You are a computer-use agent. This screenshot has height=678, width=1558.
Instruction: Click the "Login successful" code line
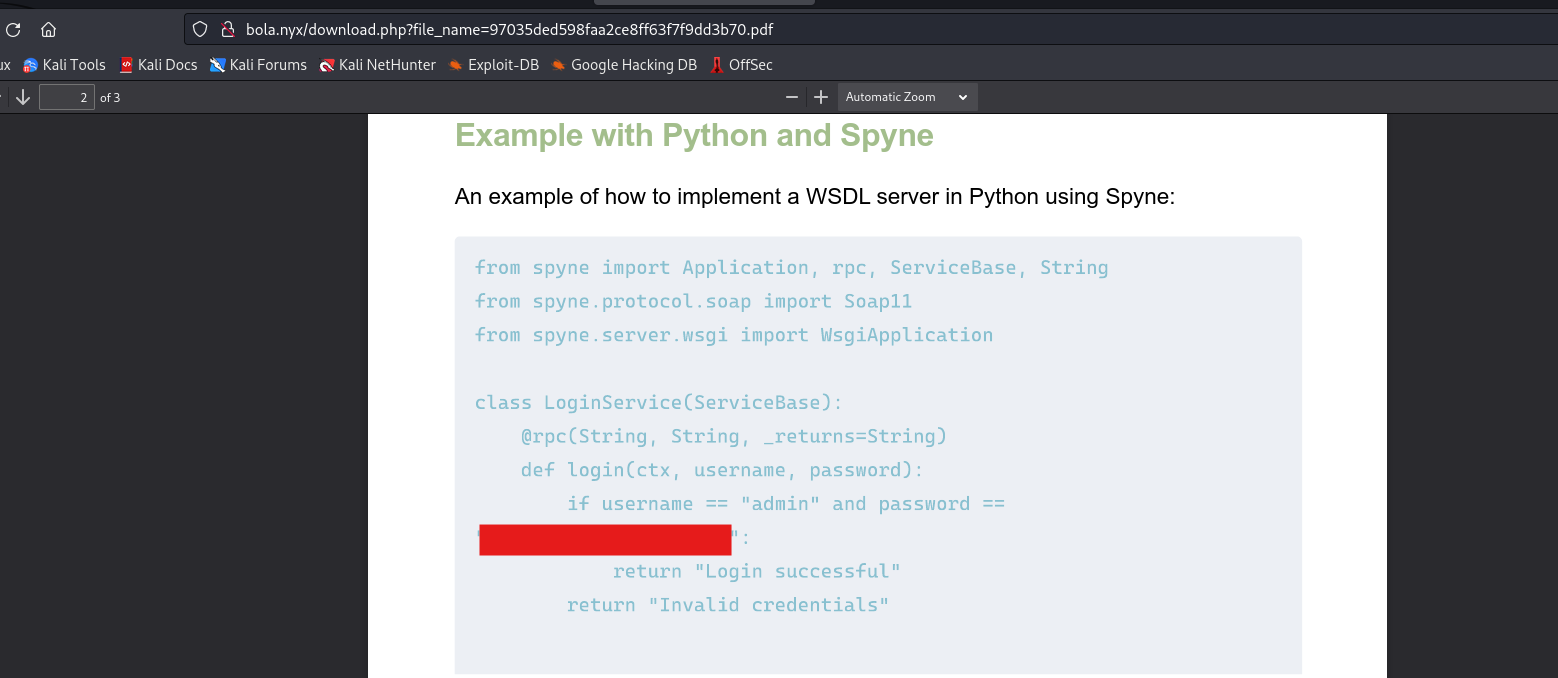756,571
